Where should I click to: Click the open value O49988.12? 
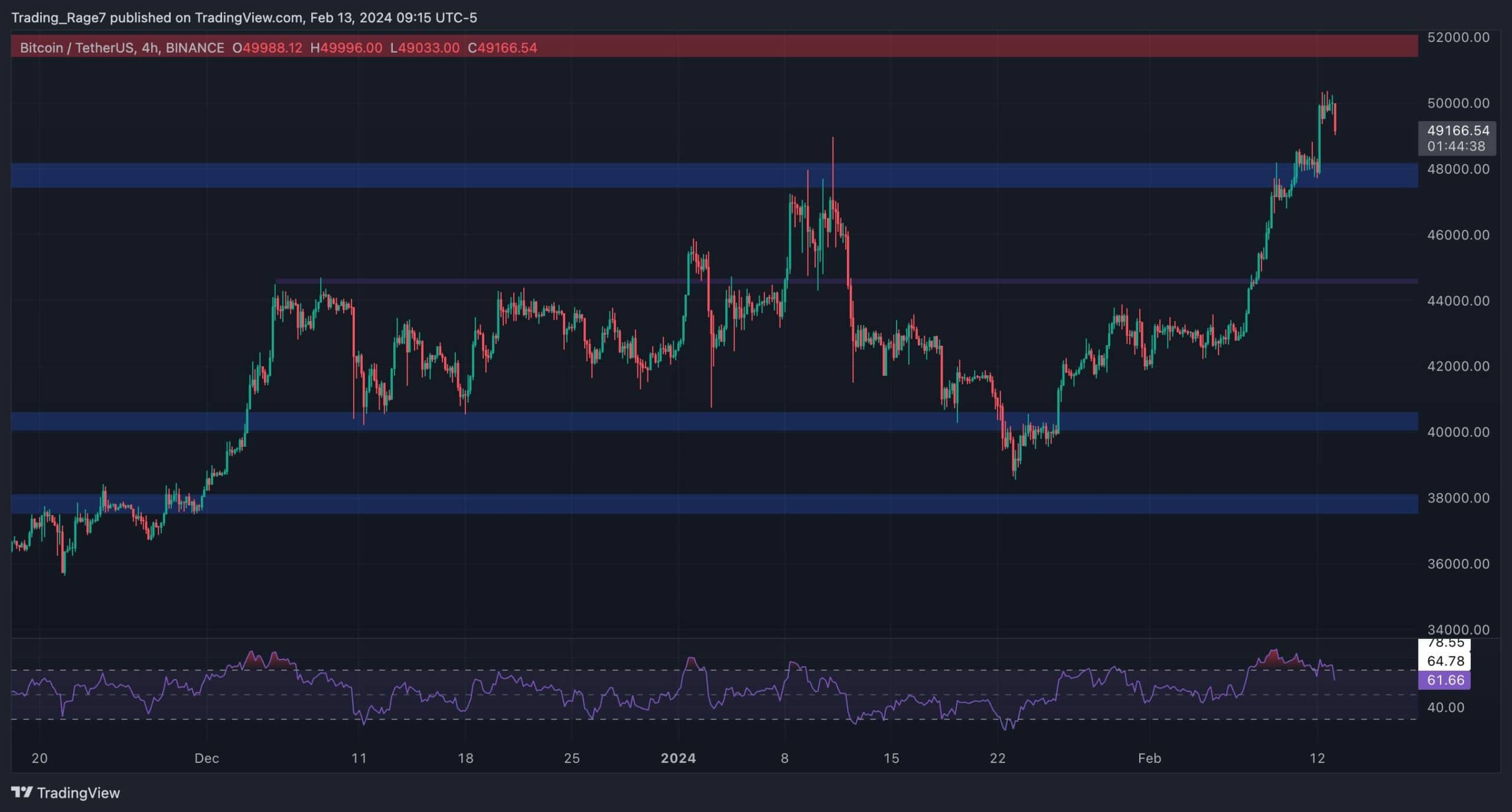coord(267,48)
